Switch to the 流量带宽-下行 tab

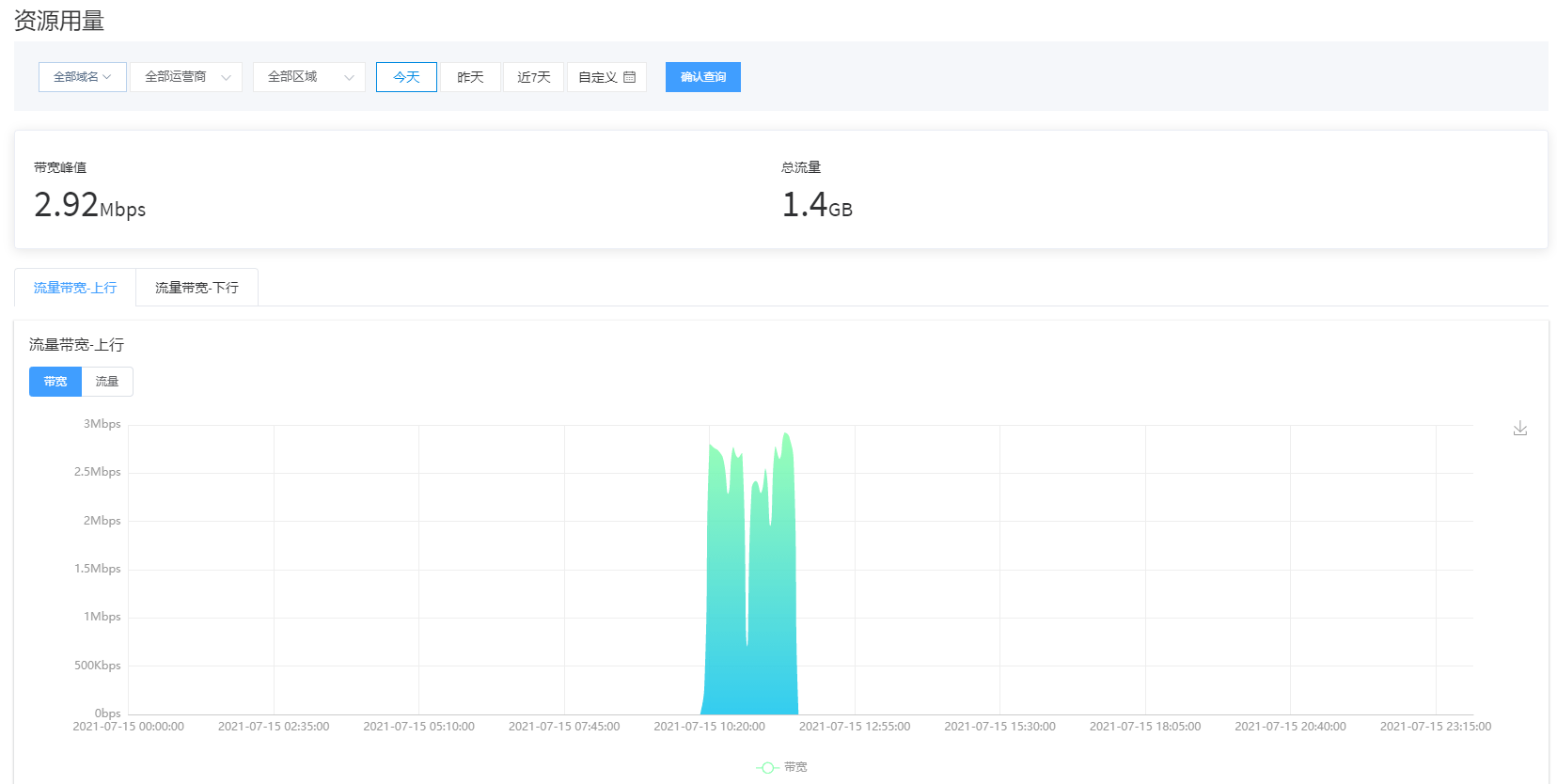(197, 288)
